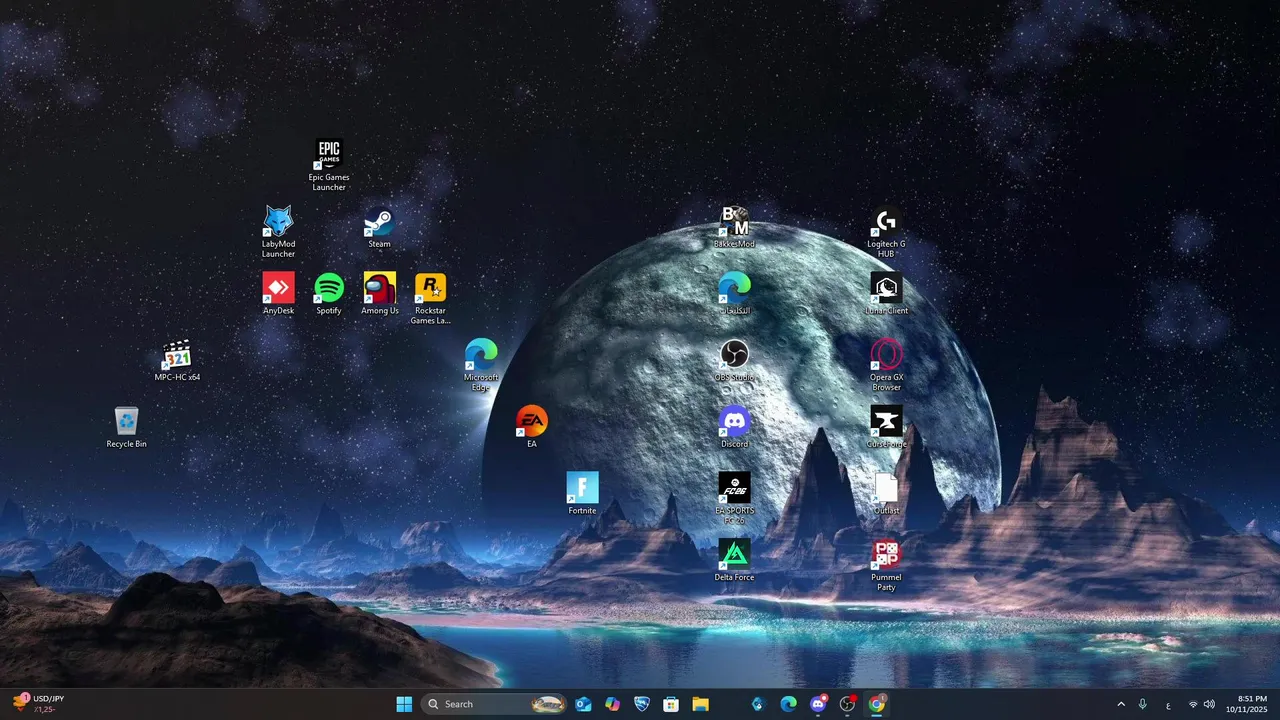Open the network and volume quick settings
The image size is (1280, 720).
(1201, 704)
